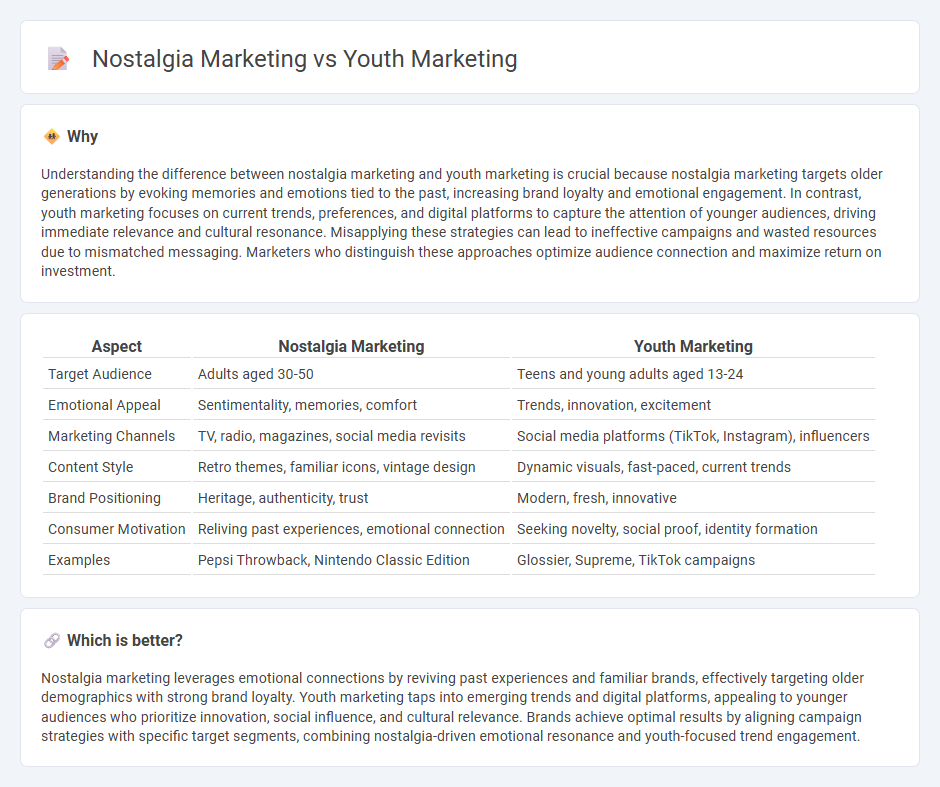Select the page title Nostalgia Marketing vs Youth Marketing
940x787 pixels.
[x=305, y=59]
